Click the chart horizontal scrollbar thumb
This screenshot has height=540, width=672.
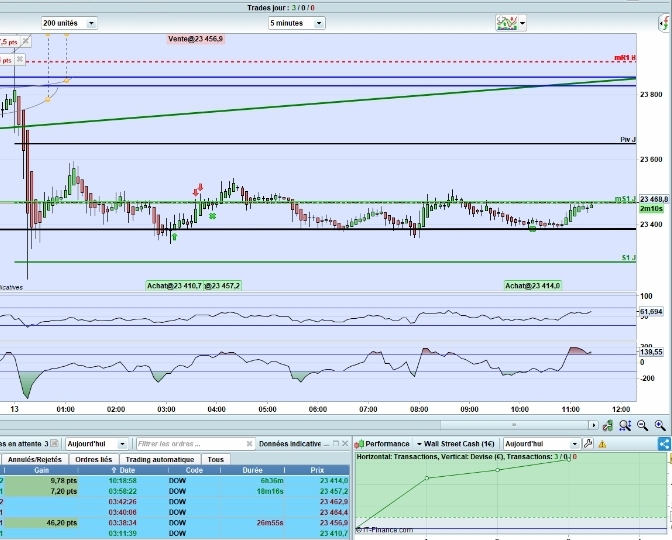[514, 425]
